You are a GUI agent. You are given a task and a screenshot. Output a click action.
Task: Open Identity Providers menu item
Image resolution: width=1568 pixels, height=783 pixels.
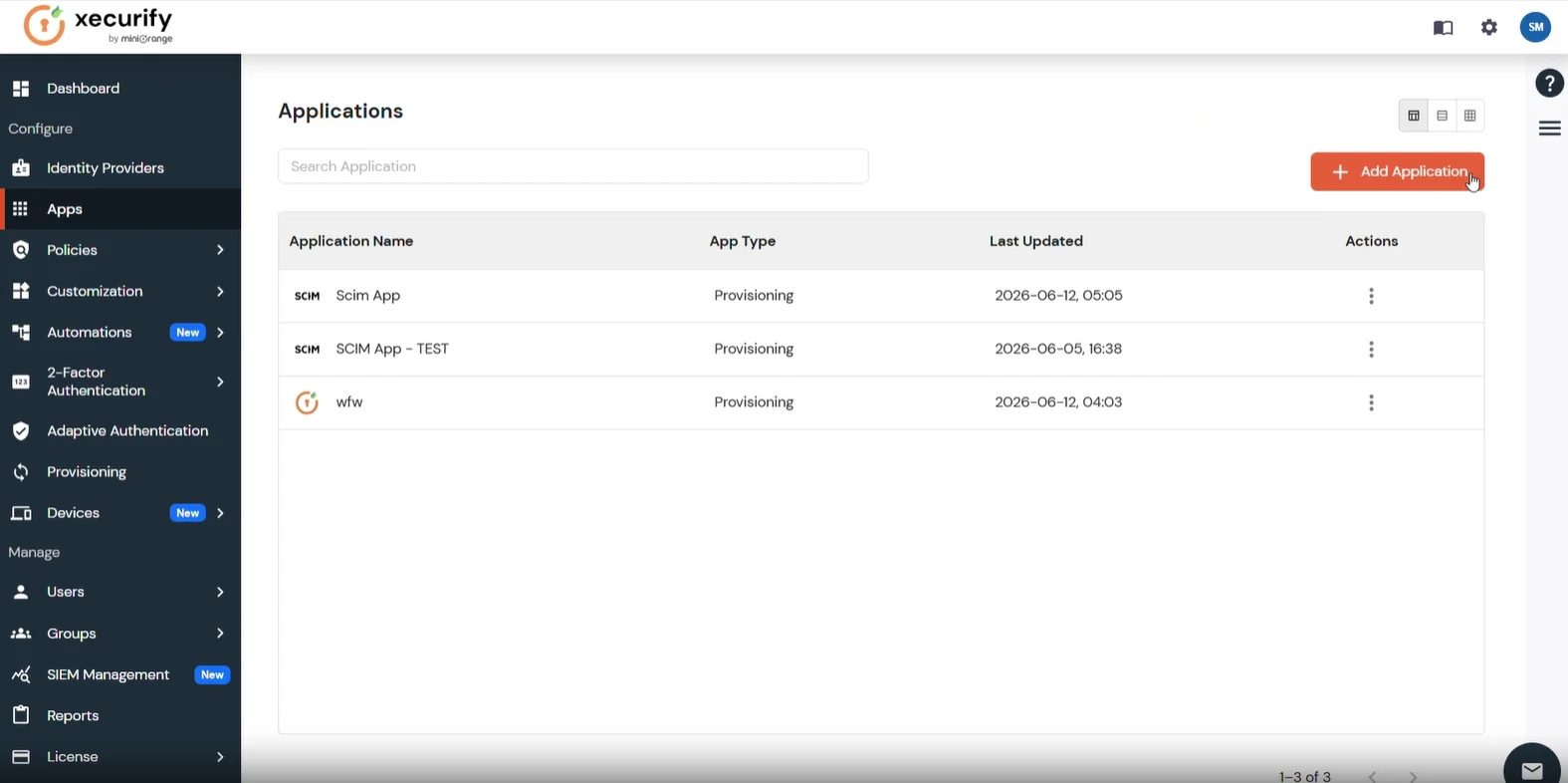(x=120, y=168)
